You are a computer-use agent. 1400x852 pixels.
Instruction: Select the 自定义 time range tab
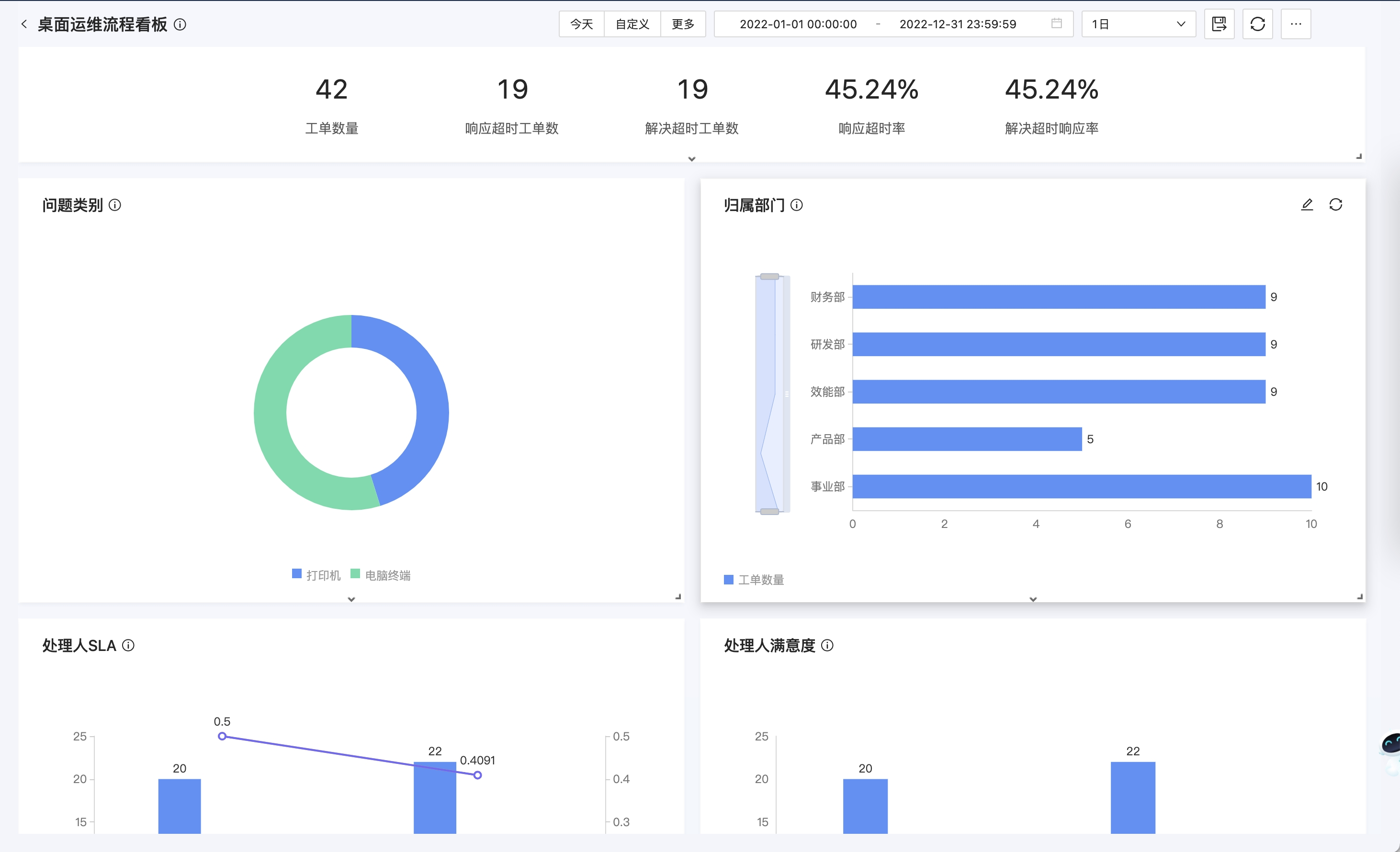click(x=632, y=24)
